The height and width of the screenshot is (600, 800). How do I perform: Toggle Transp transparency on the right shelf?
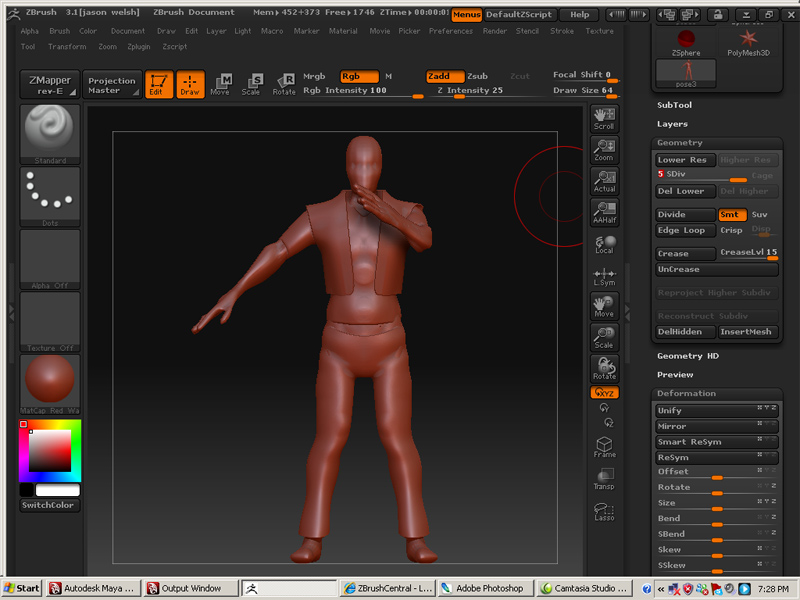click(604, 480)
